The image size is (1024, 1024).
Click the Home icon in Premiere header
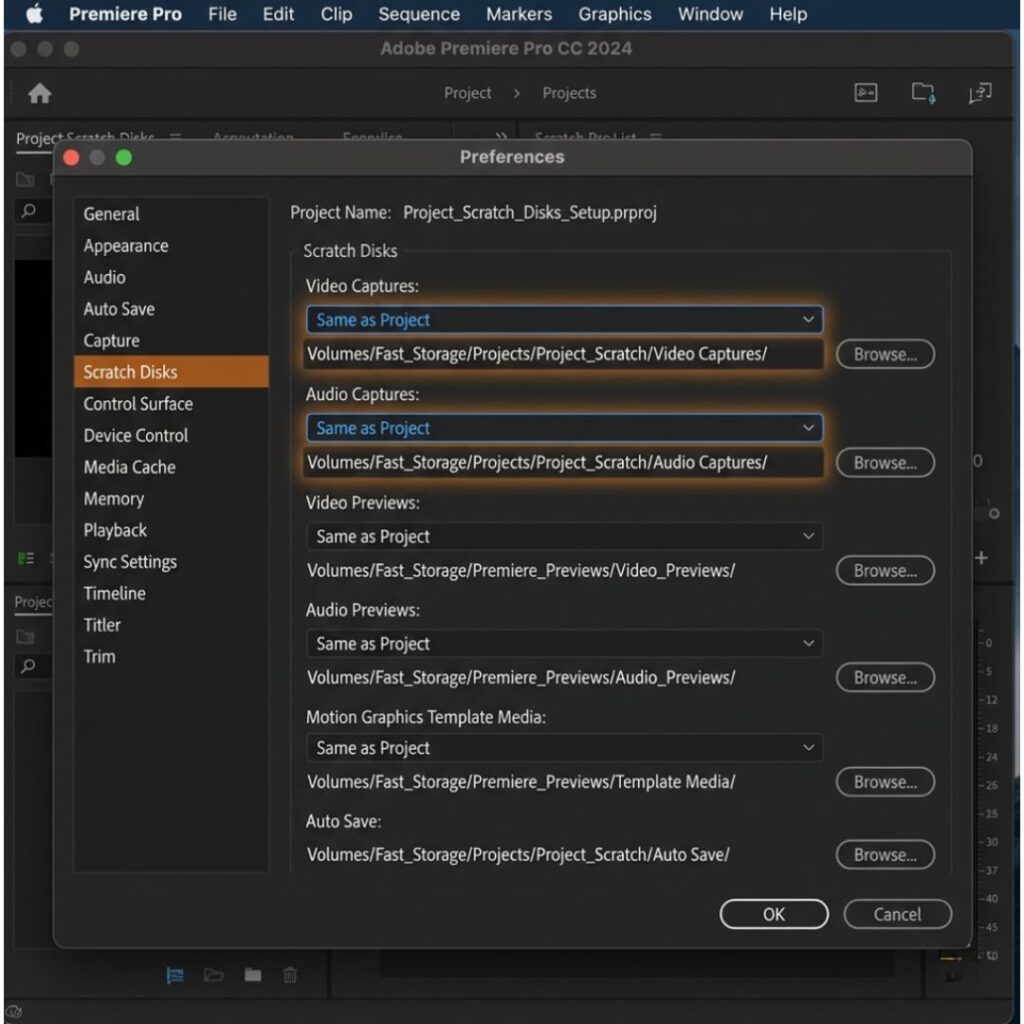tap(40, 93)
